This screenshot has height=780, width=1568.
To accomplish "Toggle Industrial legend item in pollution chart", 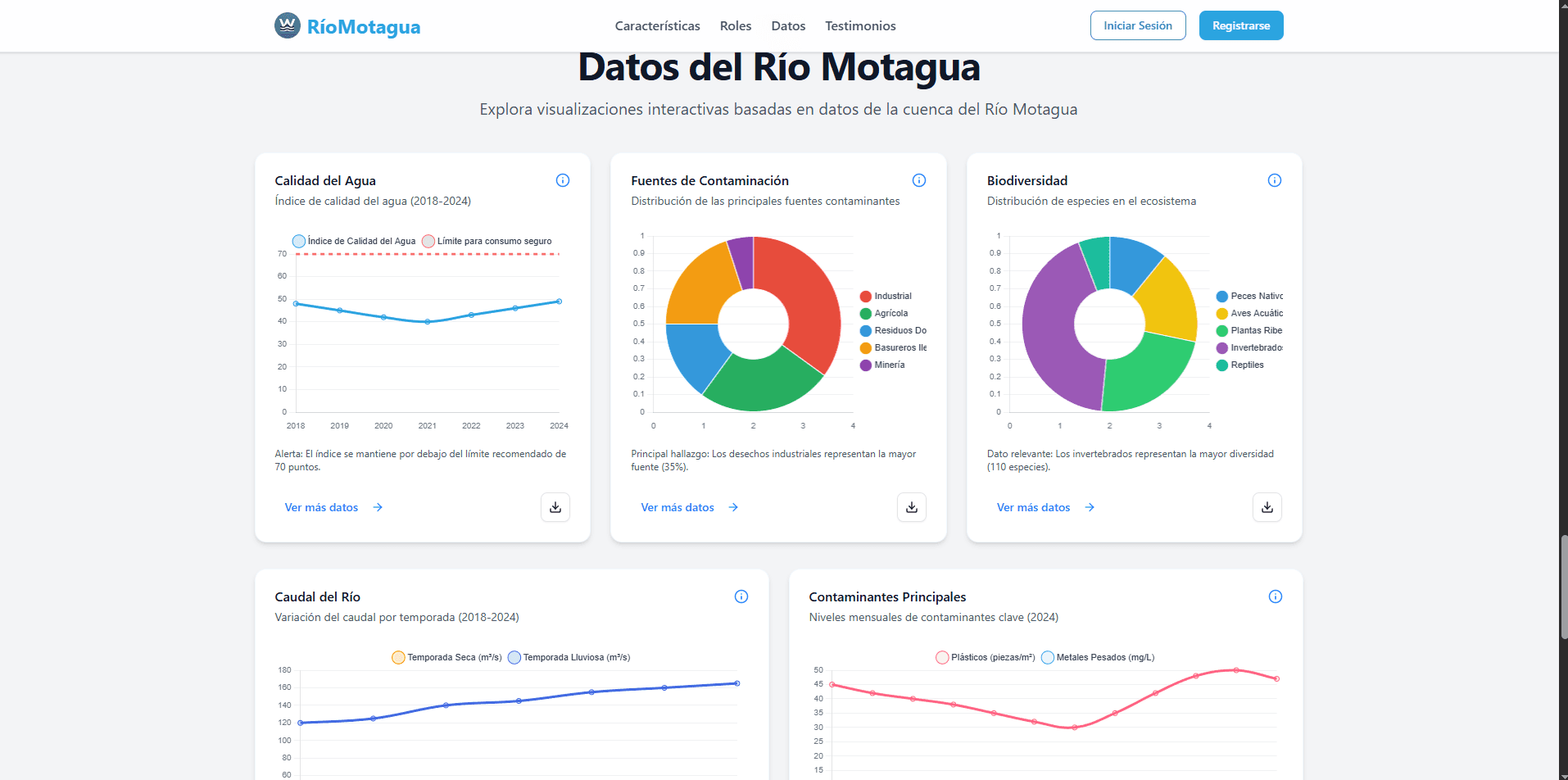I will tap(886, 297).
